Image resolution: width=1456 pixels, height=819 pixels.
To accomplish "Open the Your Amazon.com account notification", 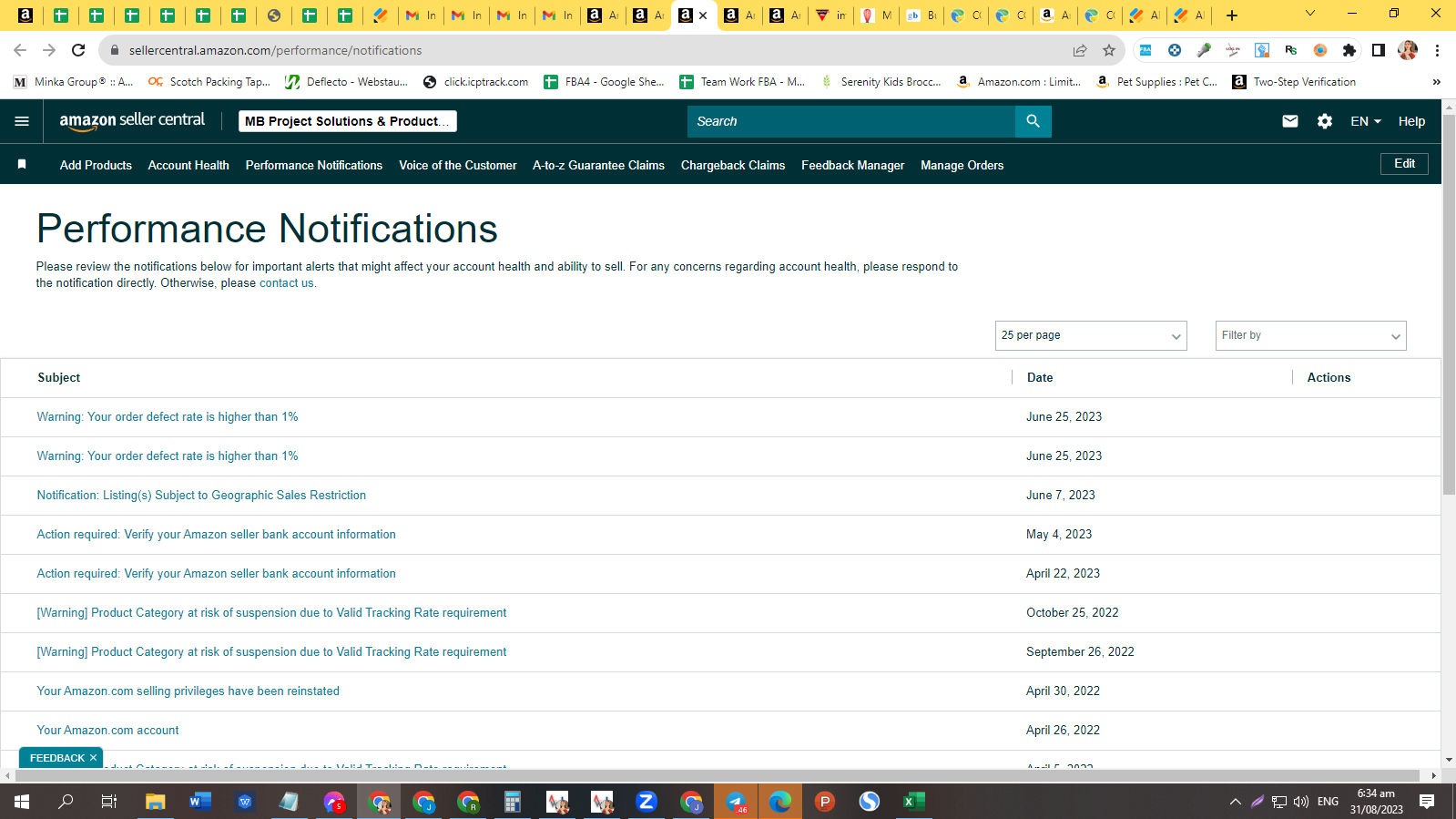I will tap(107, 730).
